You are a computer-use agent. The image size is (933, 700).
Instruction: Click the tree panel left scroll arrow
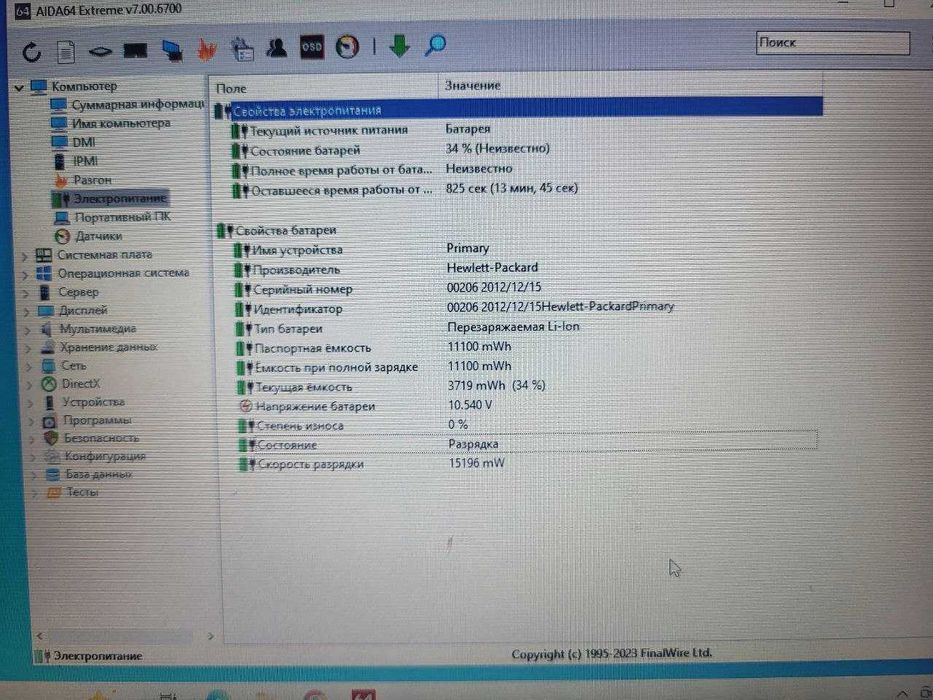40,636
